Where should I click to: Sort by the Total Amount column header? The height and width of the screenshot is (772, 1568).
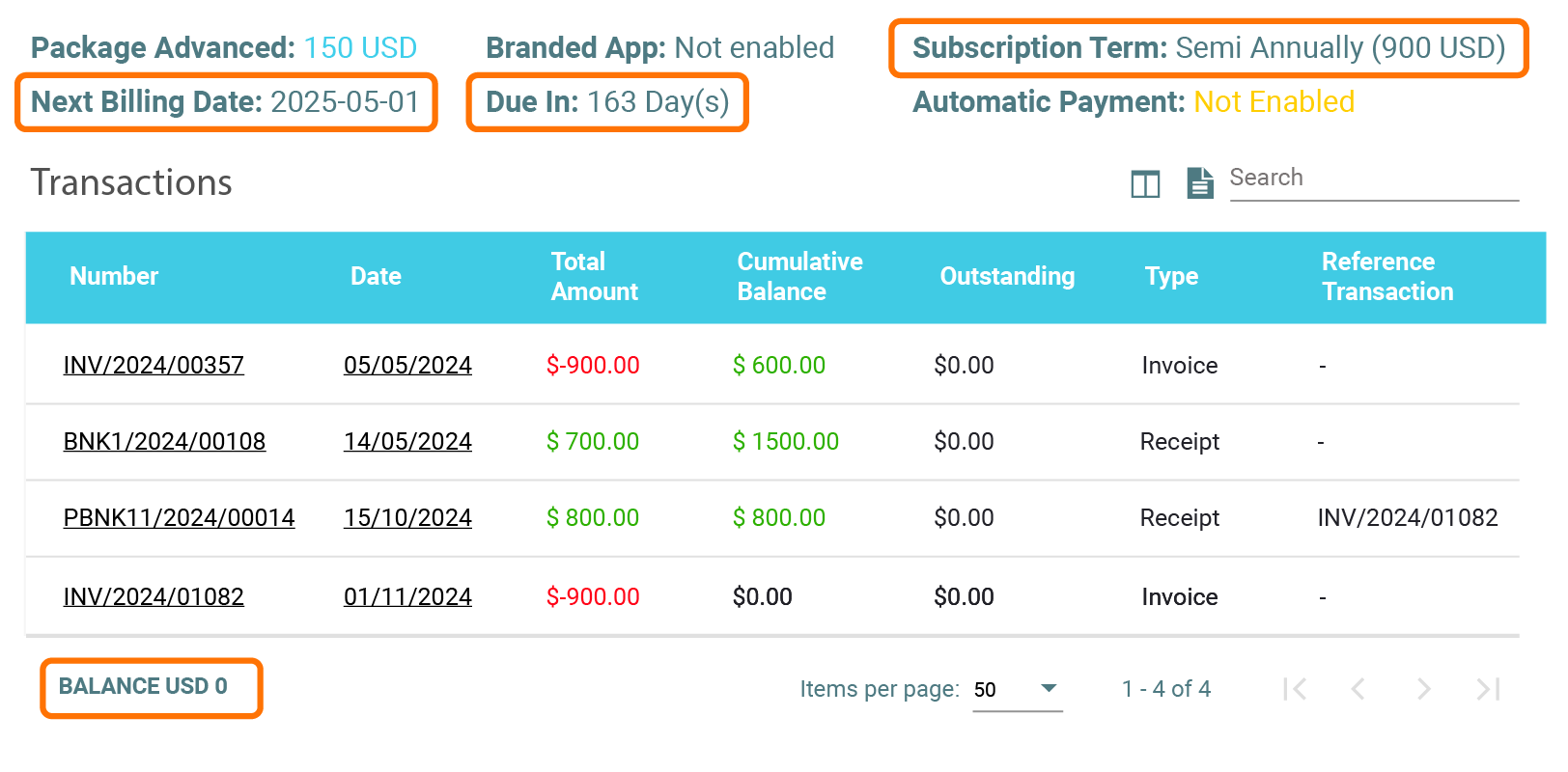coord(594,277)
